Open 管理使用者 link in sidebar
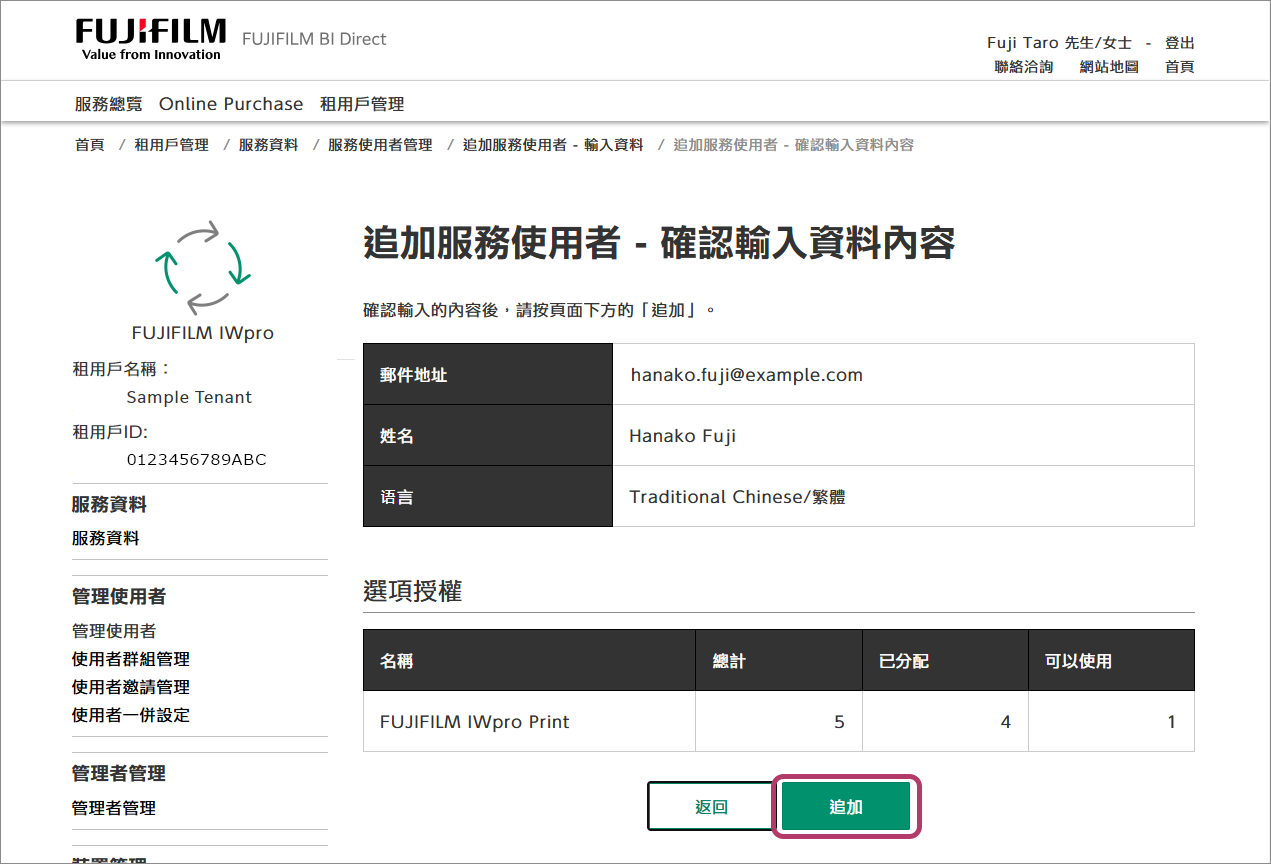Viewport: 1271px width, 864px height. tap(114, 631)
